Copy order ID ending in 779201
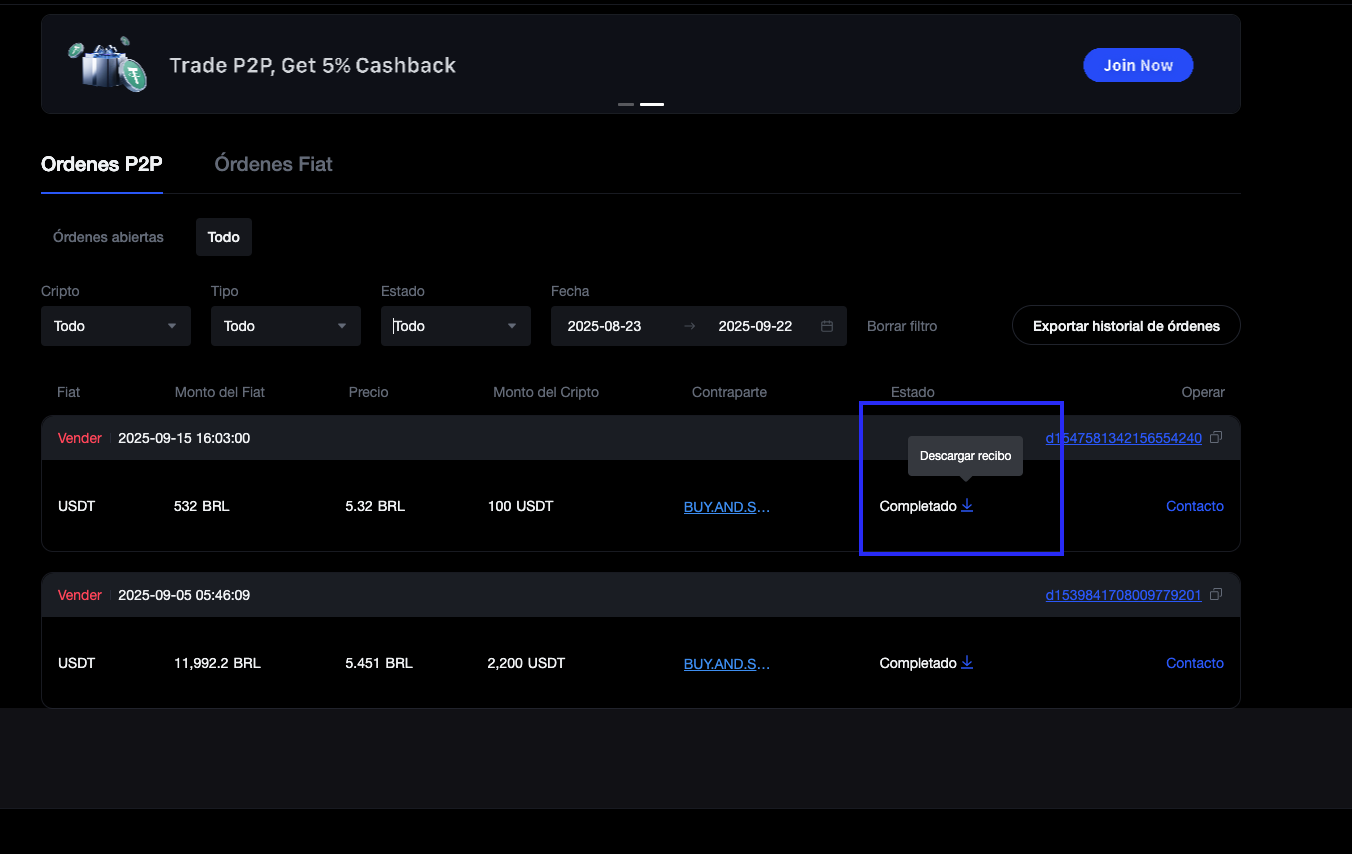 tap(1216, 595)
